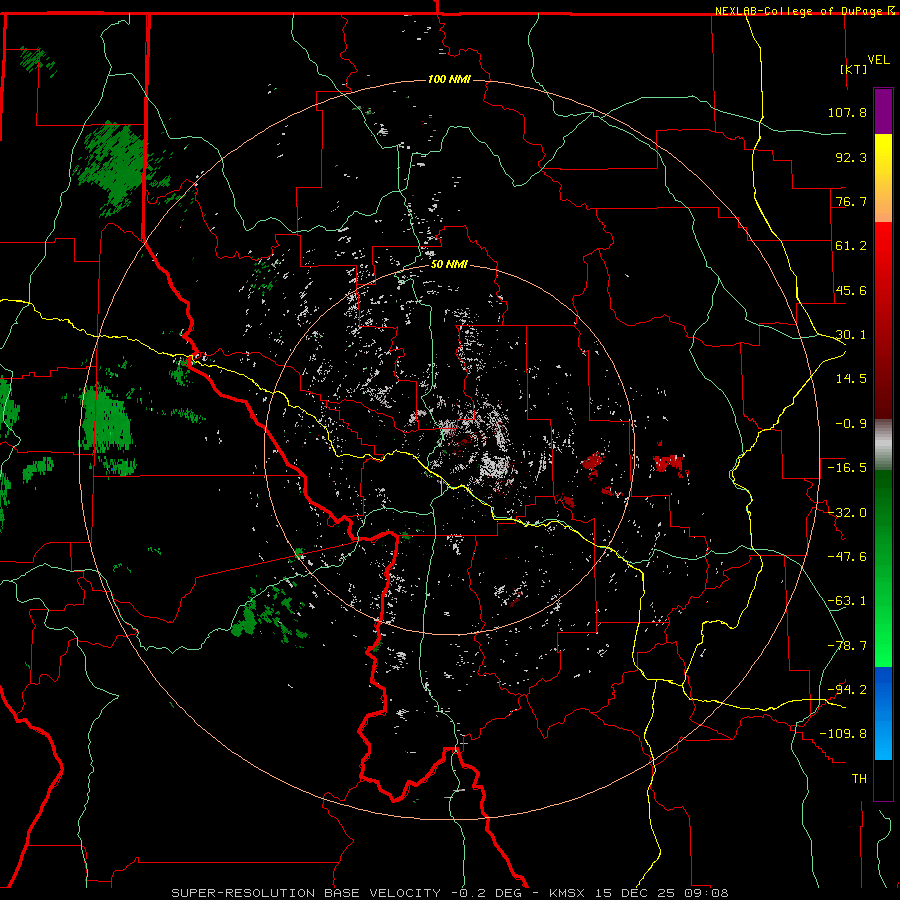
Task: Click the TH legend label
Action: tap(859, 779)
